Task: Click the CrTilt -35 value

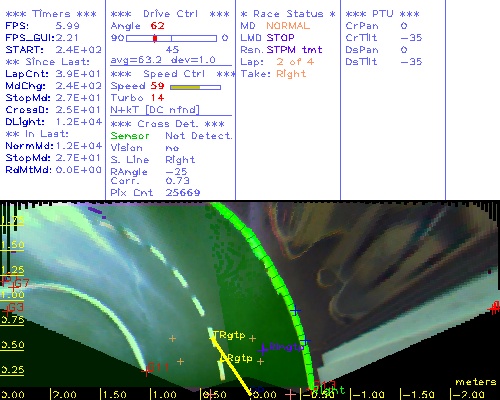Action: 411,38
